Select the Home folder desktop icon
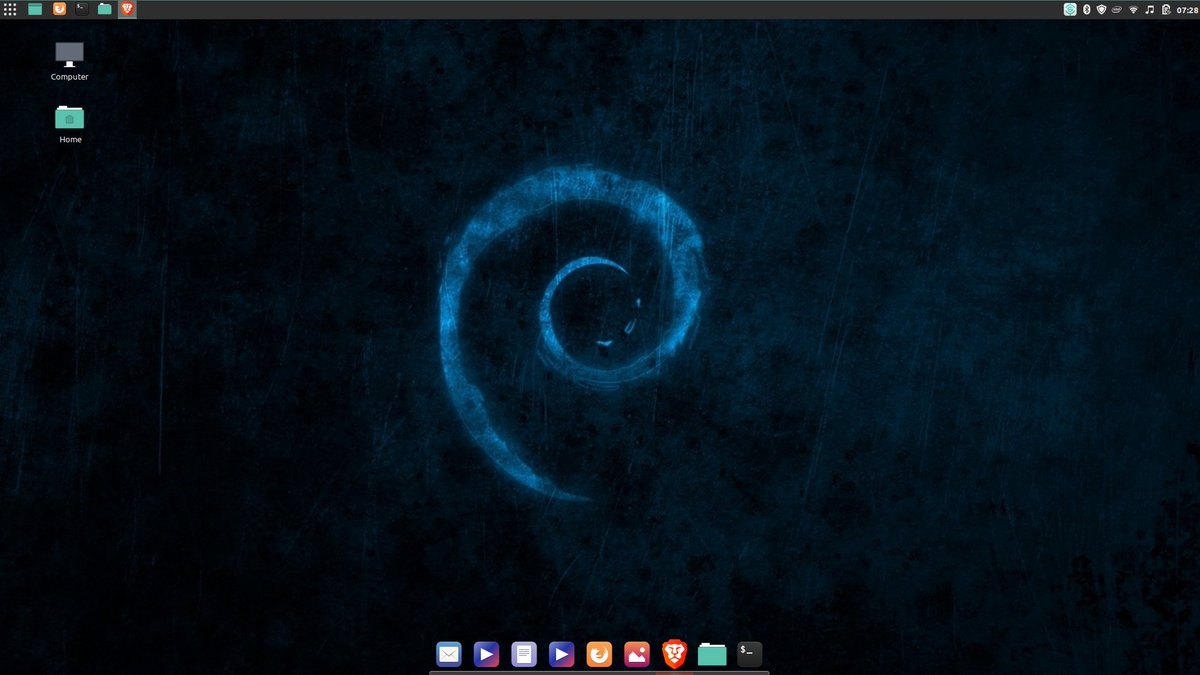Screen dimensions: 1200x675 point(70,118)
